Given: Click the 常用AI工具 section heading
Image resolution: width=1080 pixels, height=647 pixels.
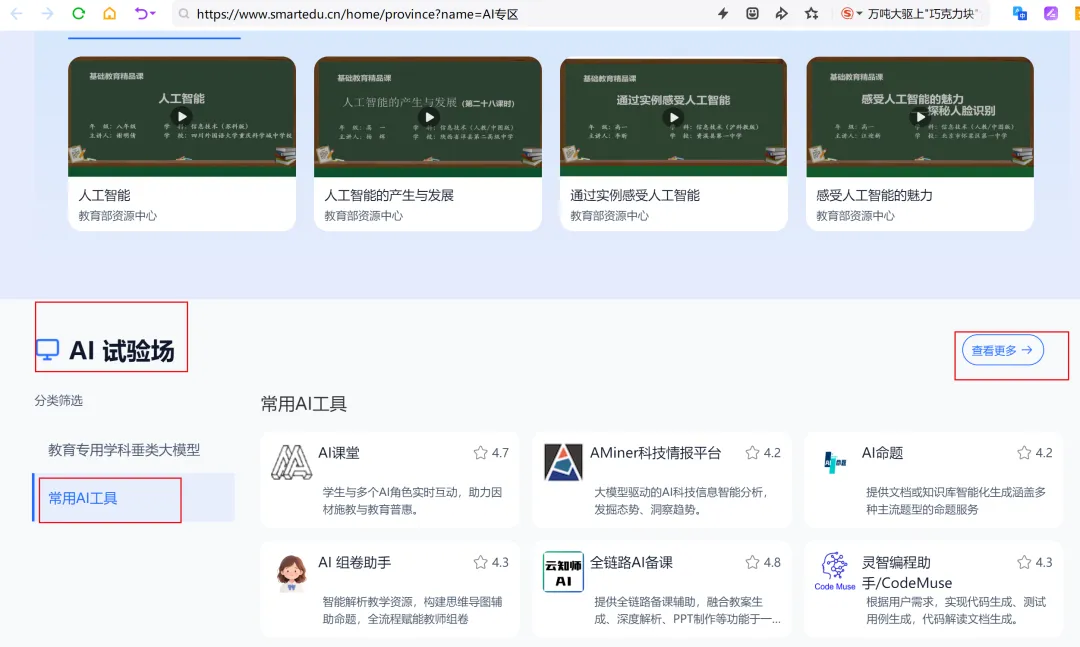Looking at the screenshot, I should point(304,404).
